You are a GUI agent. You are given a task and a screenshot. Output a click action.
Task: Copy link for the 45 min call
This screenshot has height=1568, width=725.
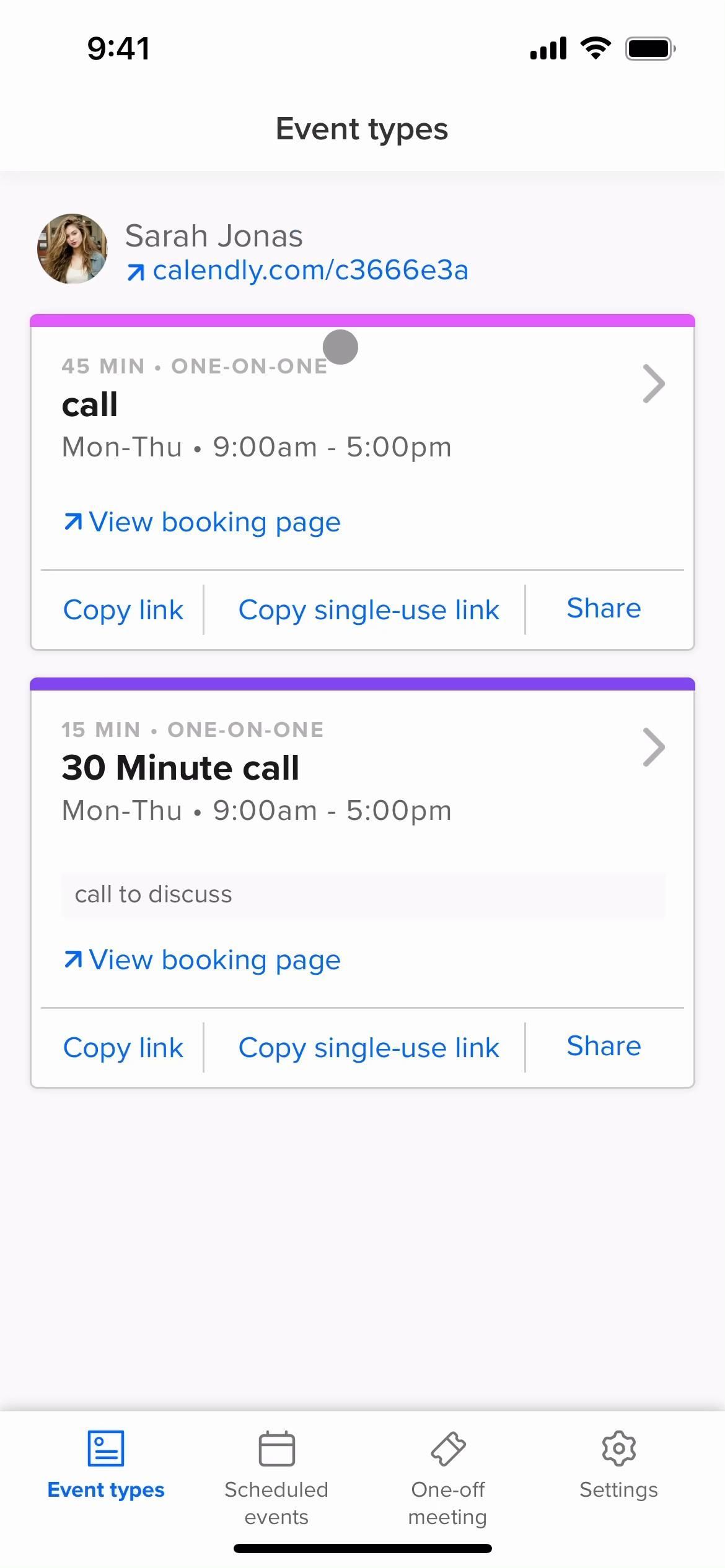tap(123, 610)
